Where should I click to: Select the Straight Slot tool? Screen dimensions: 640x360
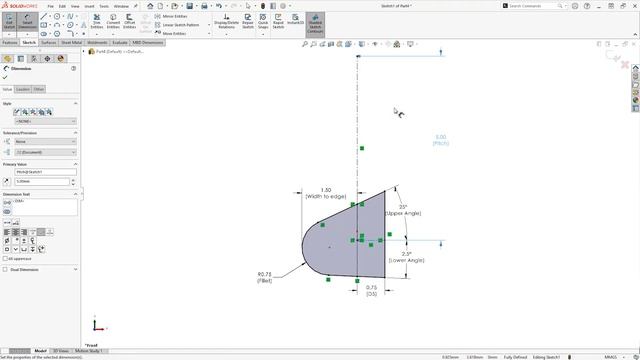pos(44,34)
